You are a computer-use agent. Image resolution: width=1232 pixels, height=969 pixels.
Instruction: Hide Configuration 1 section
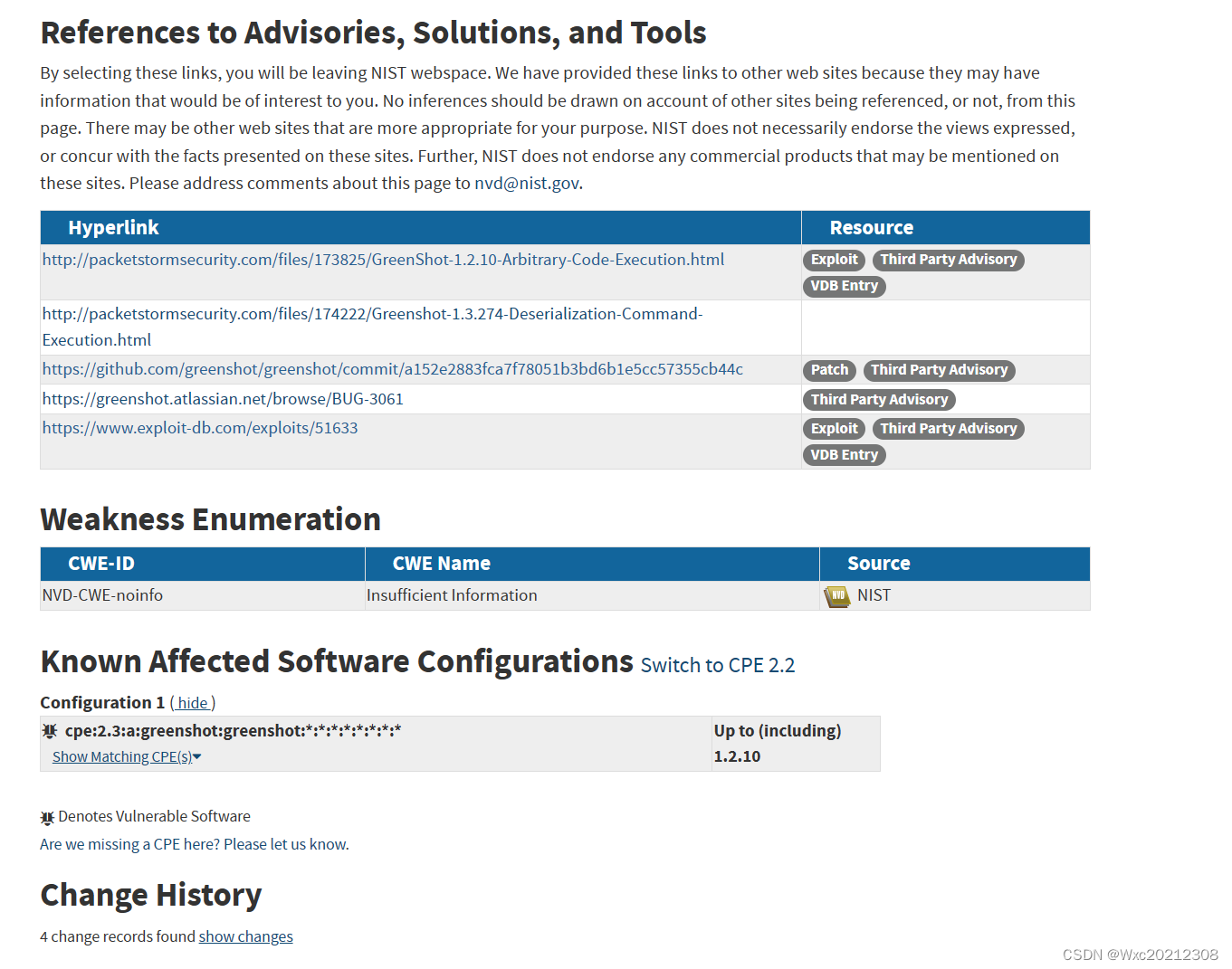pos(193,703)
